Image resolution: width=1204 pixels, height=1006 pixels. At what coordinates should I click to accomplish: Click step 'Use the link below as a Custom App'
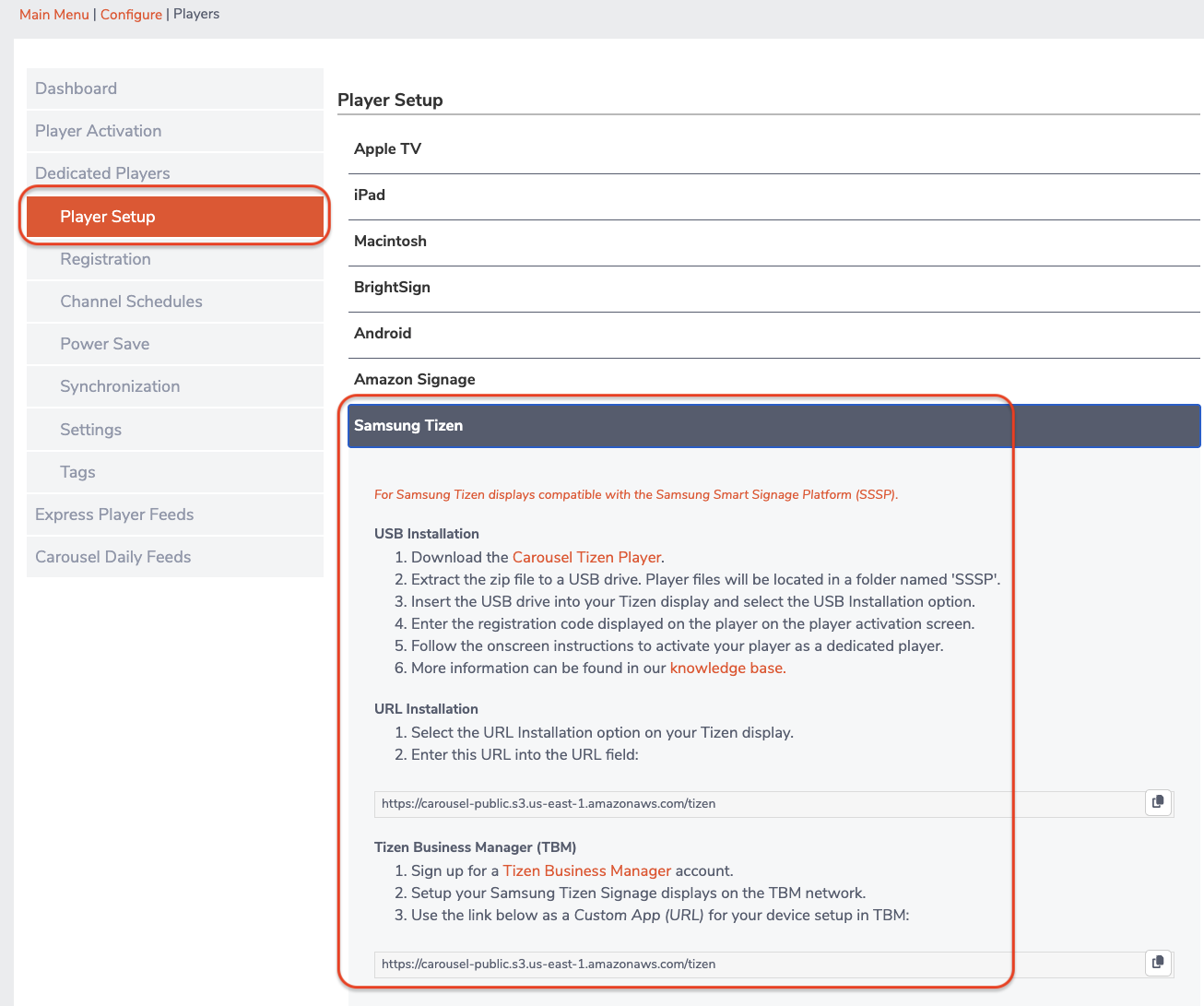point(660,915)
